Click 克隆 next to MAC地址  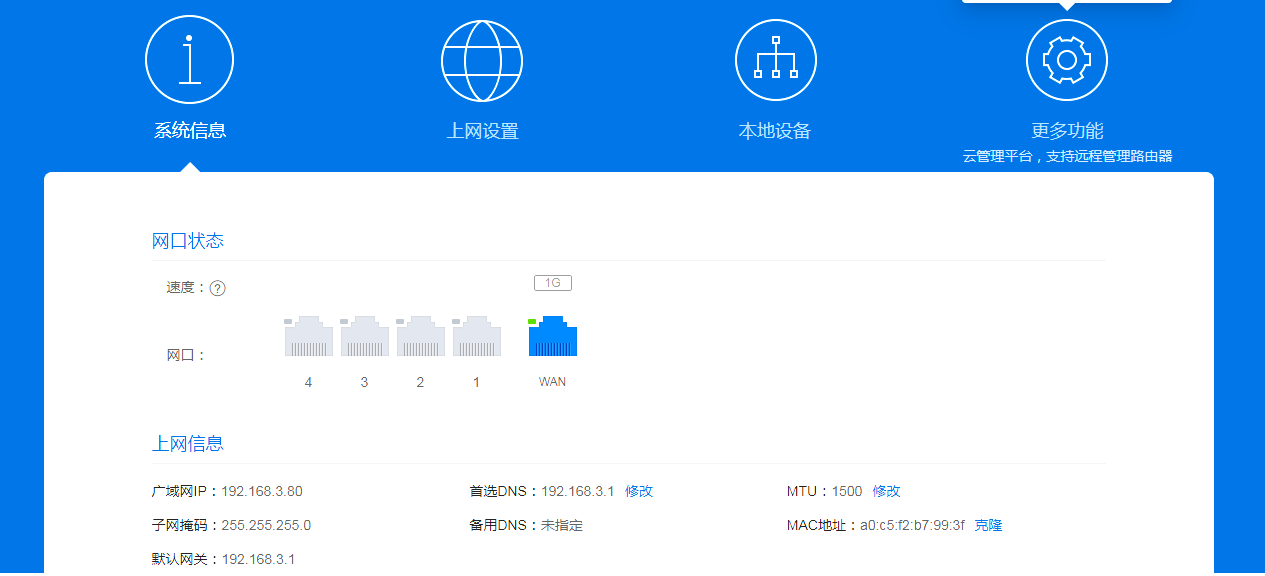(x=987, y=524)
